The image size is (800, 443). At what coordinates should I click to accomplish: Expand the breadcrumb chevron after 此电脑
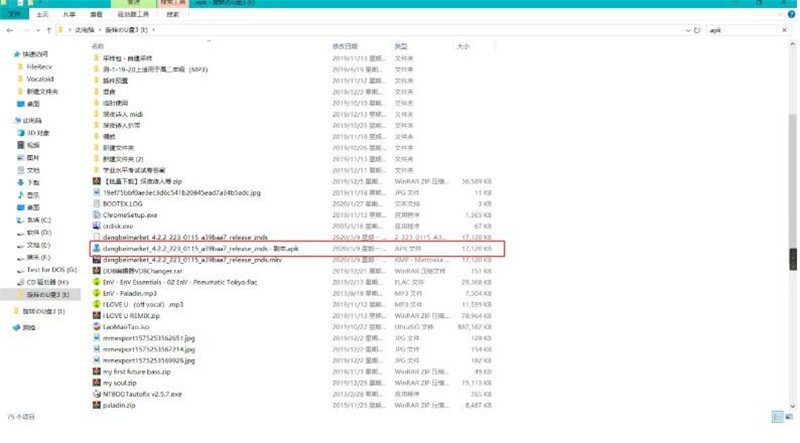pos(99,30)
